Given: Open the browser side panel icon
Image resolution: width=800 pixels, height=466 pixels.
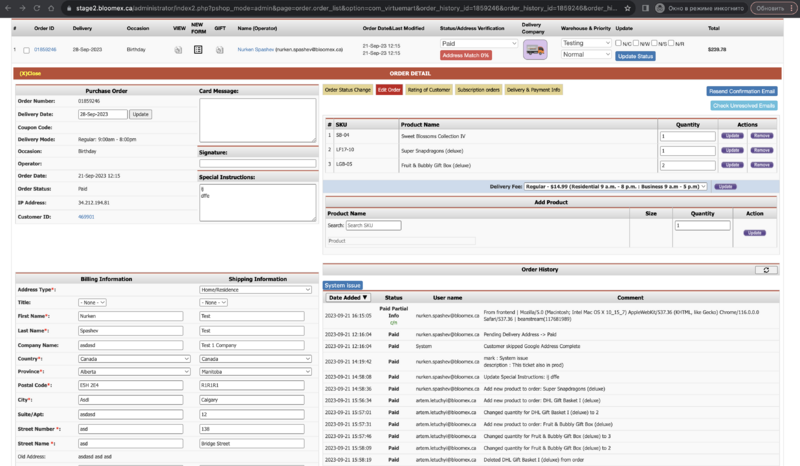Looking at the screenshot, I should (645, 8).
